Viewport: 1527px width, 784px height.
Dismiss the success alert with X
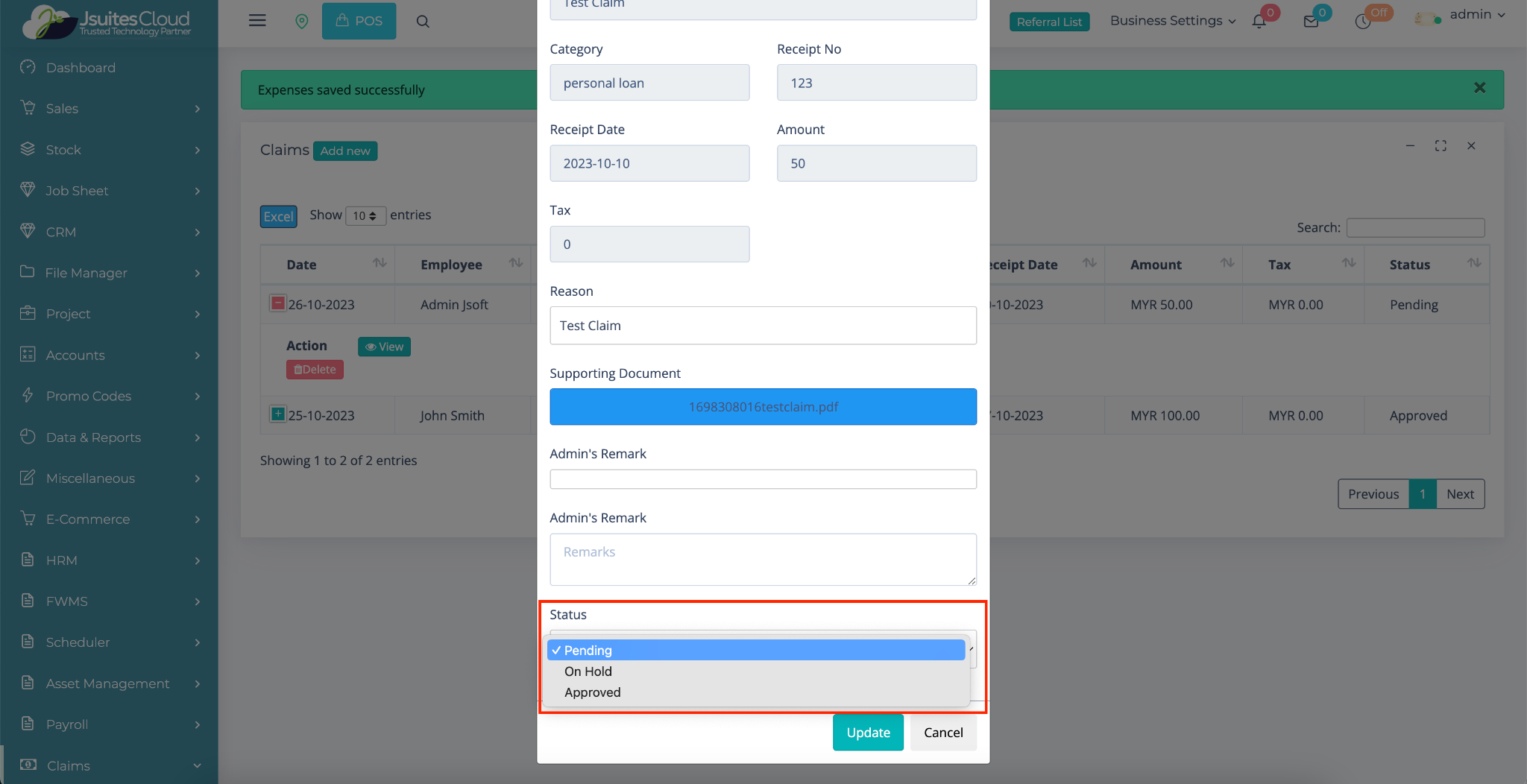1479,88
